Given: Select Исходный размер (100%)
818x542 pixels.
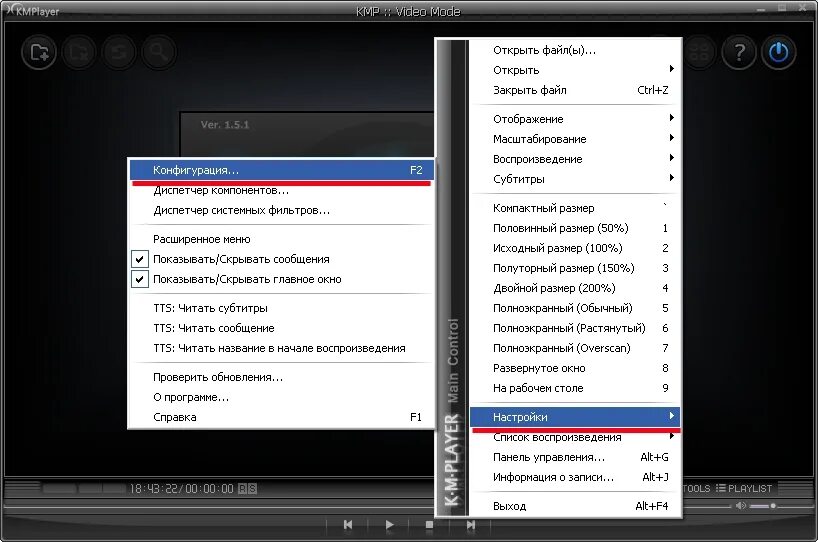Looking at the screenshot, I should [x=575, y=248].
